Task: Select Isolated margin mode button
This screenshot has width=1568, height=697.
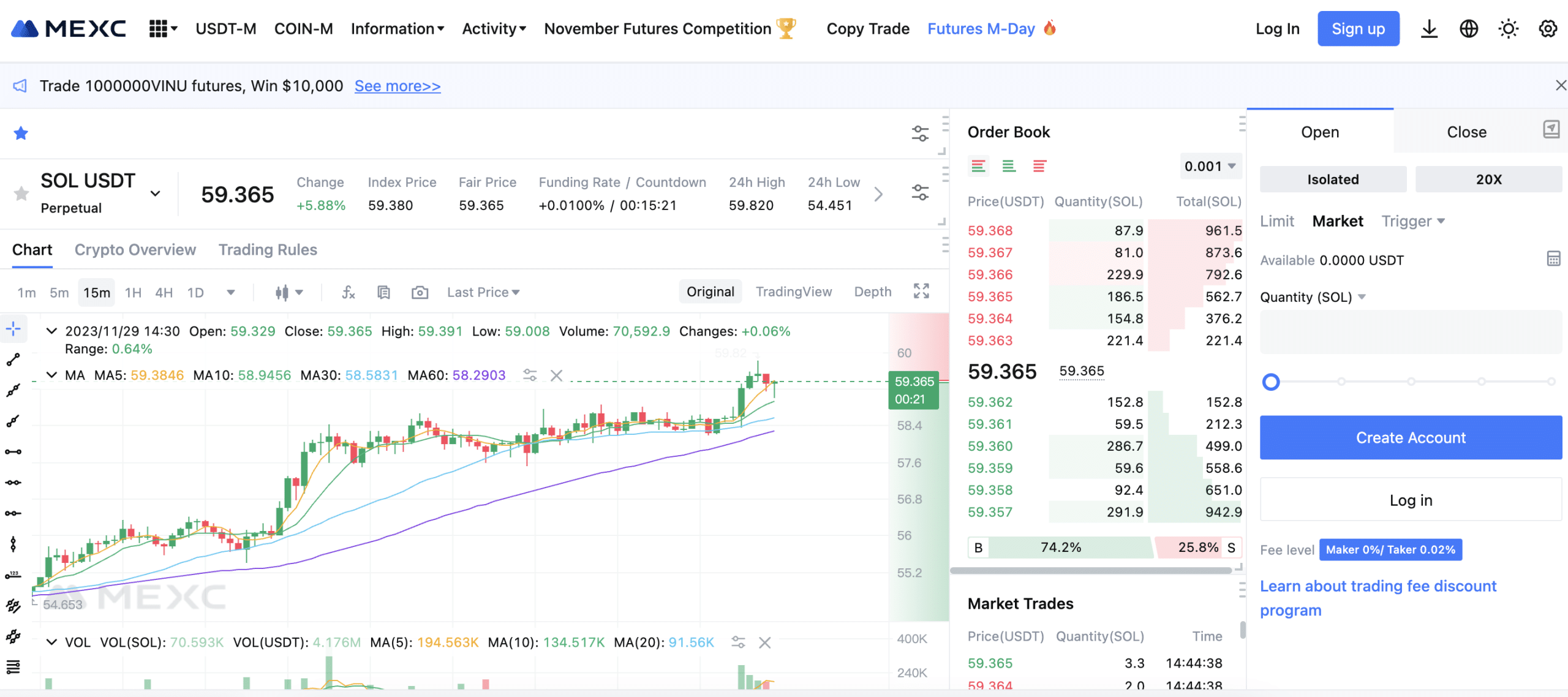Action: [x=1333, y=179]
